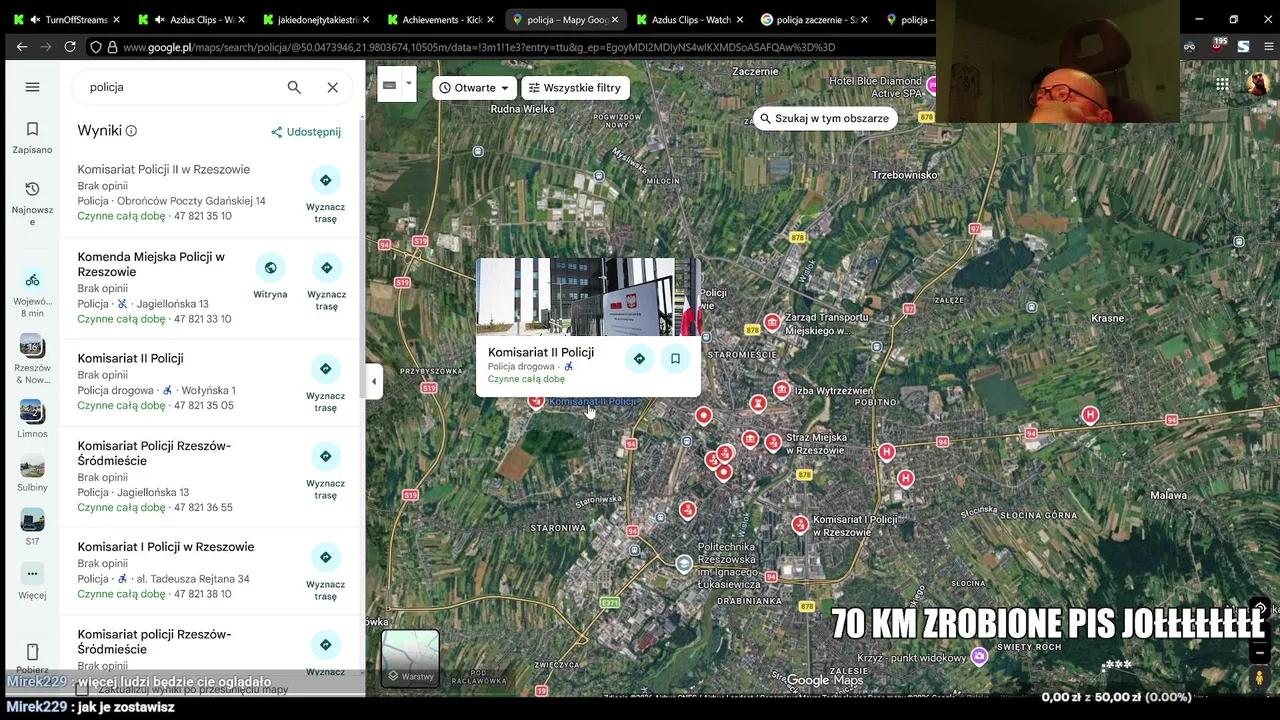Open the extension showing the 195 badge
1280x720 pixels.
pyautogui.click(x=1217, y=46)
